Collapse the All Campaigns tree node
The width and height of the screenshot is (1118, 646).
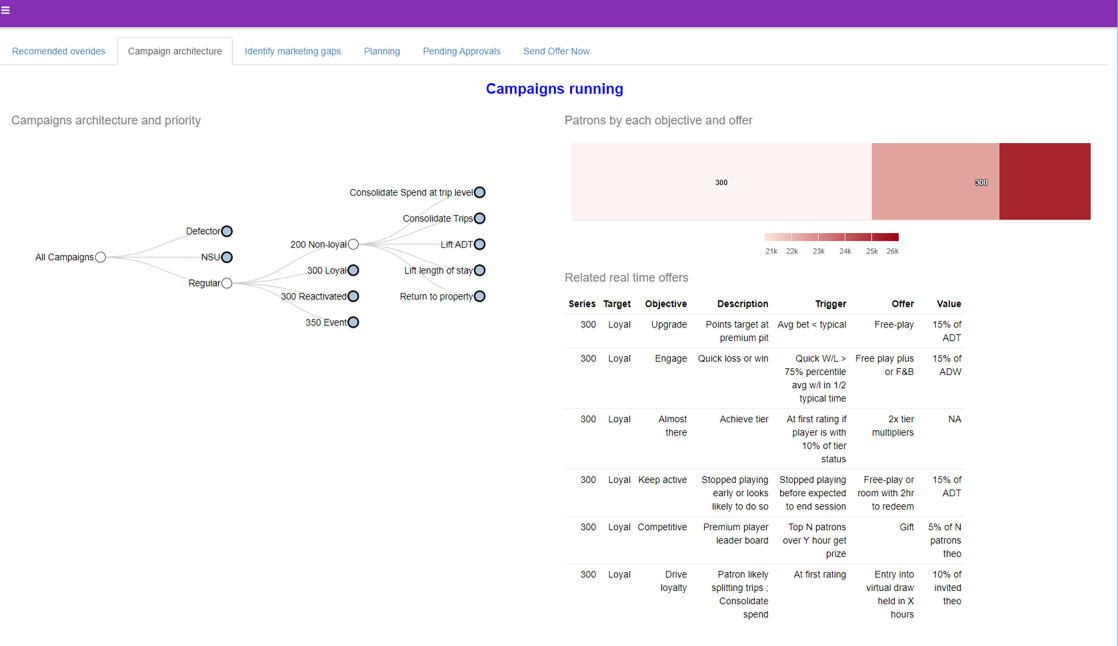101,257
